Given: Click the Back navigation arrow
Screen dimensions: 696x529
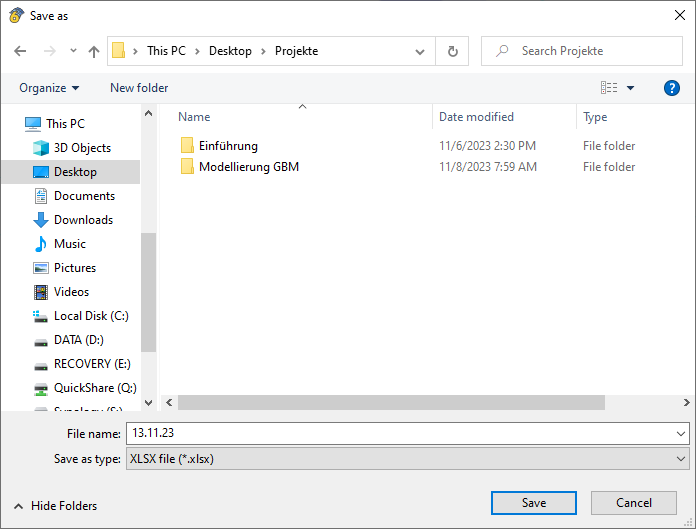Looking at the screenshot, I should 20,51.
